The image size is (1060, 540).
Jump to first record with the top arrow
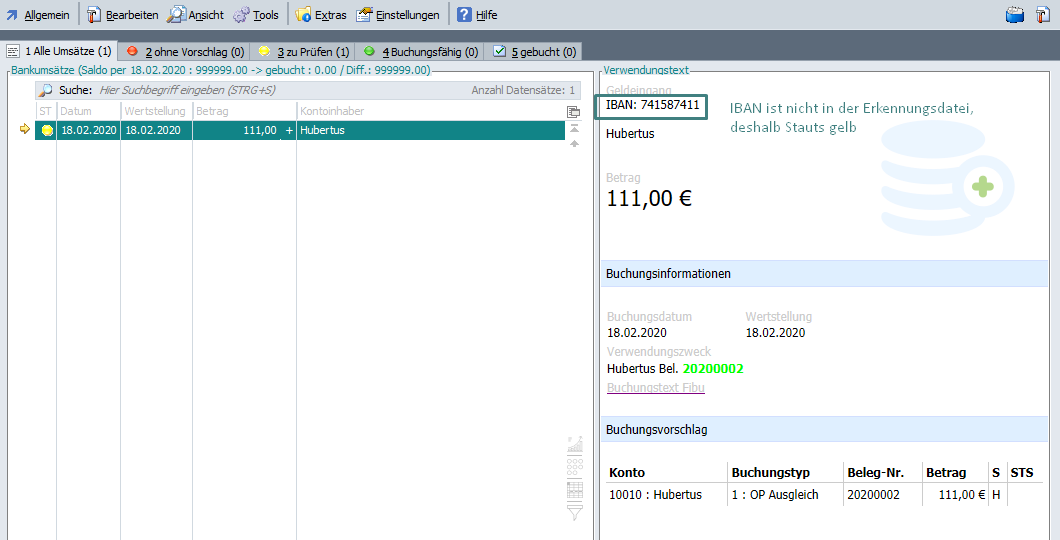click(x=574, y=128)
